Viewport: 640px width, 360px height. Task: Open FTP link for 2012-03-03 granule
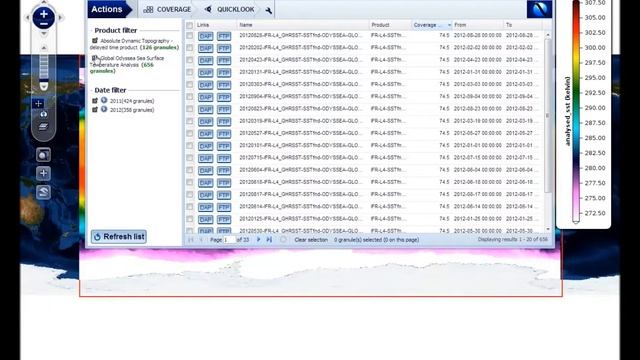click(224, 85)
